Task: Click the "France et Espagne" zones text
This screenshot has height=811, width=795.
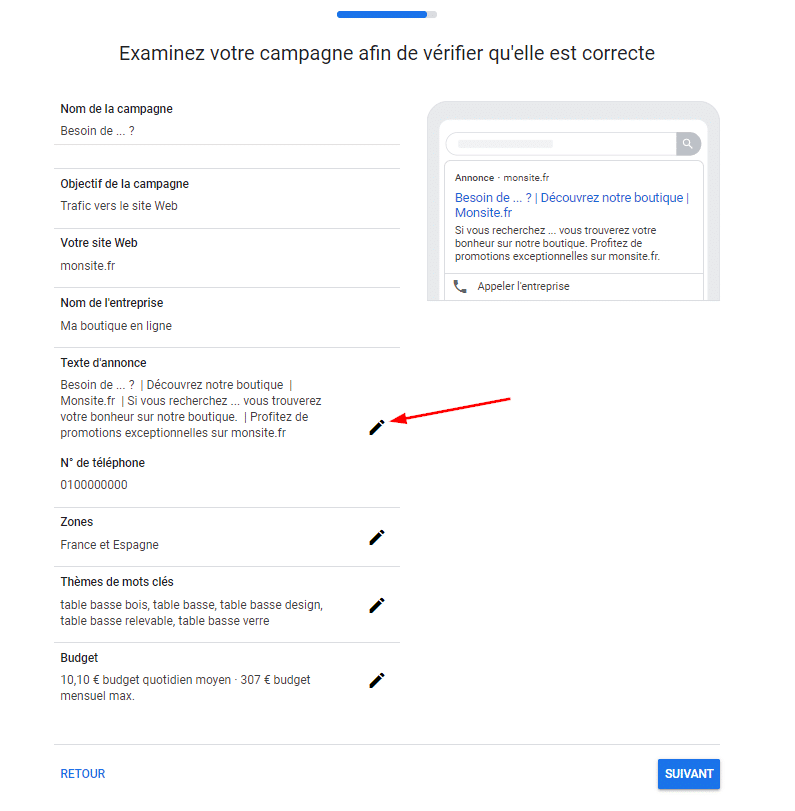Action: (109, 545)
